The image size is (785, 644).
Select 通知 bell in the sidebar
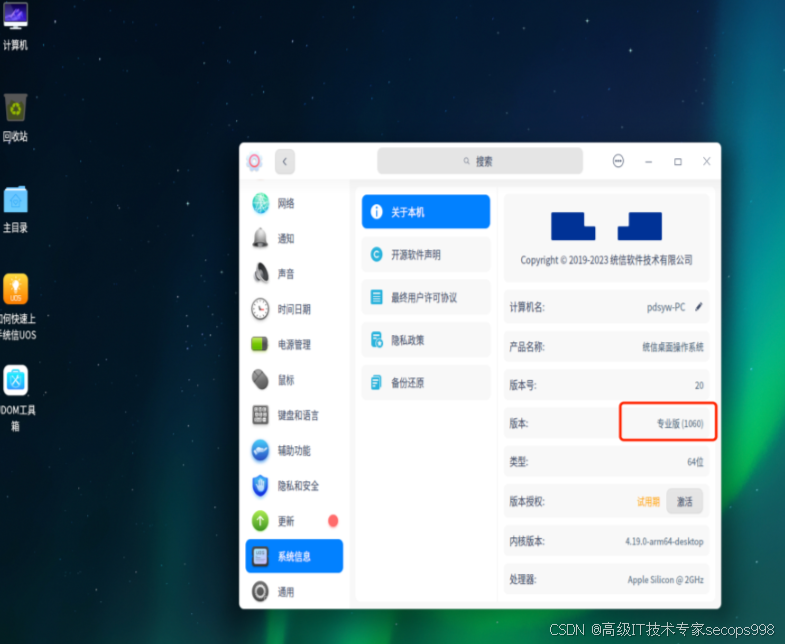(x=294, y=238)
